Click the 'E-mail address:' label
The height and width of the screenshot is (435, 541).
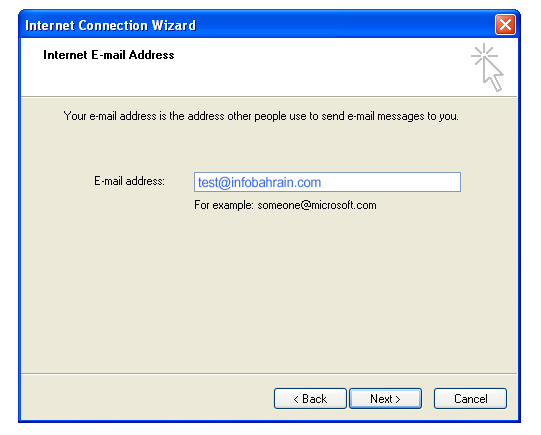(129, 181)
